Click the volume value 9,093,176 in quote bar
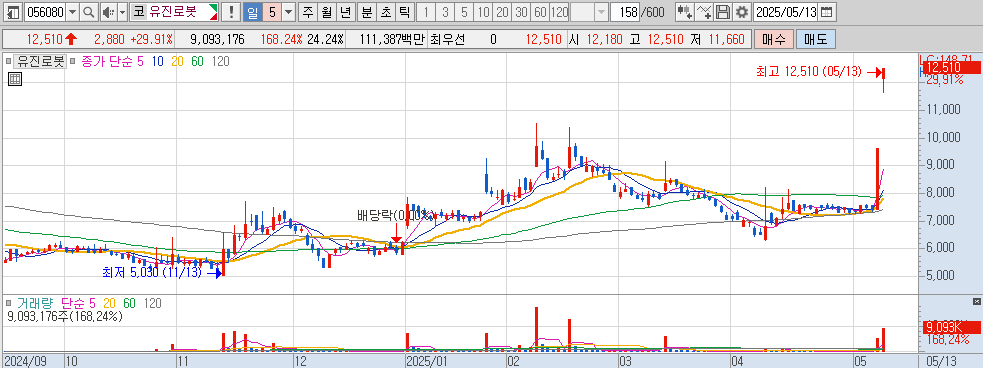The width and height of the screenshot is (983, 368). [x=218, y=39]
